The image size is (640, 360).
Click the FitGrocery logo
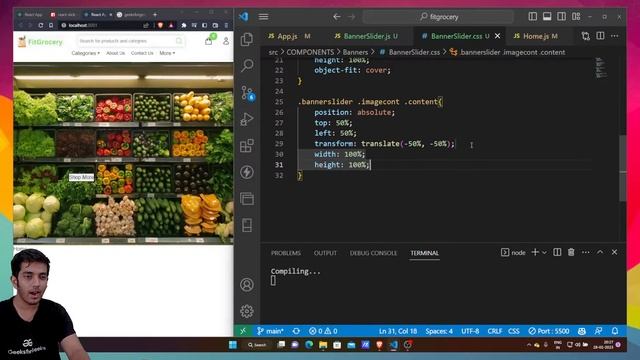pyautogui.click(x=40, y=42)
